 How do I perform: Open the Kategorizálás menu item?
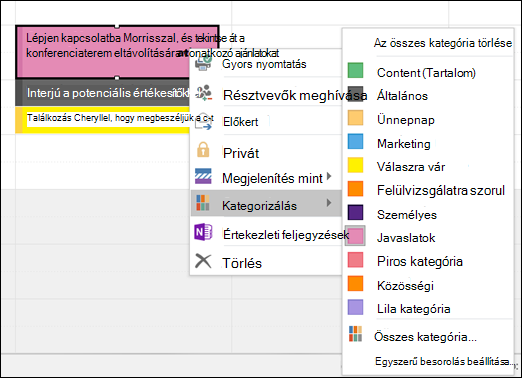click(266, 203)
